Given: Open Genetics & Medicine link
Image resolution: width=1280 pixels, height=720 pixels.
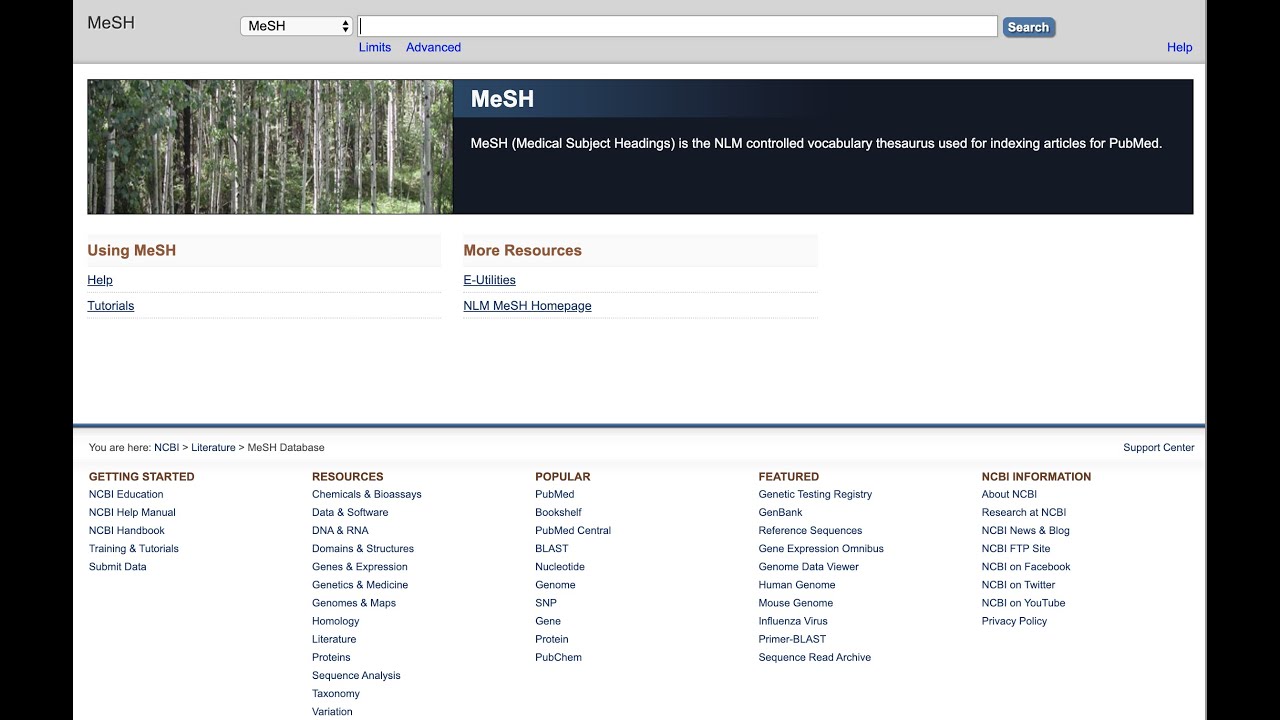Looking at the screenshot, I should pyautogui.click(x=360, y=584).
